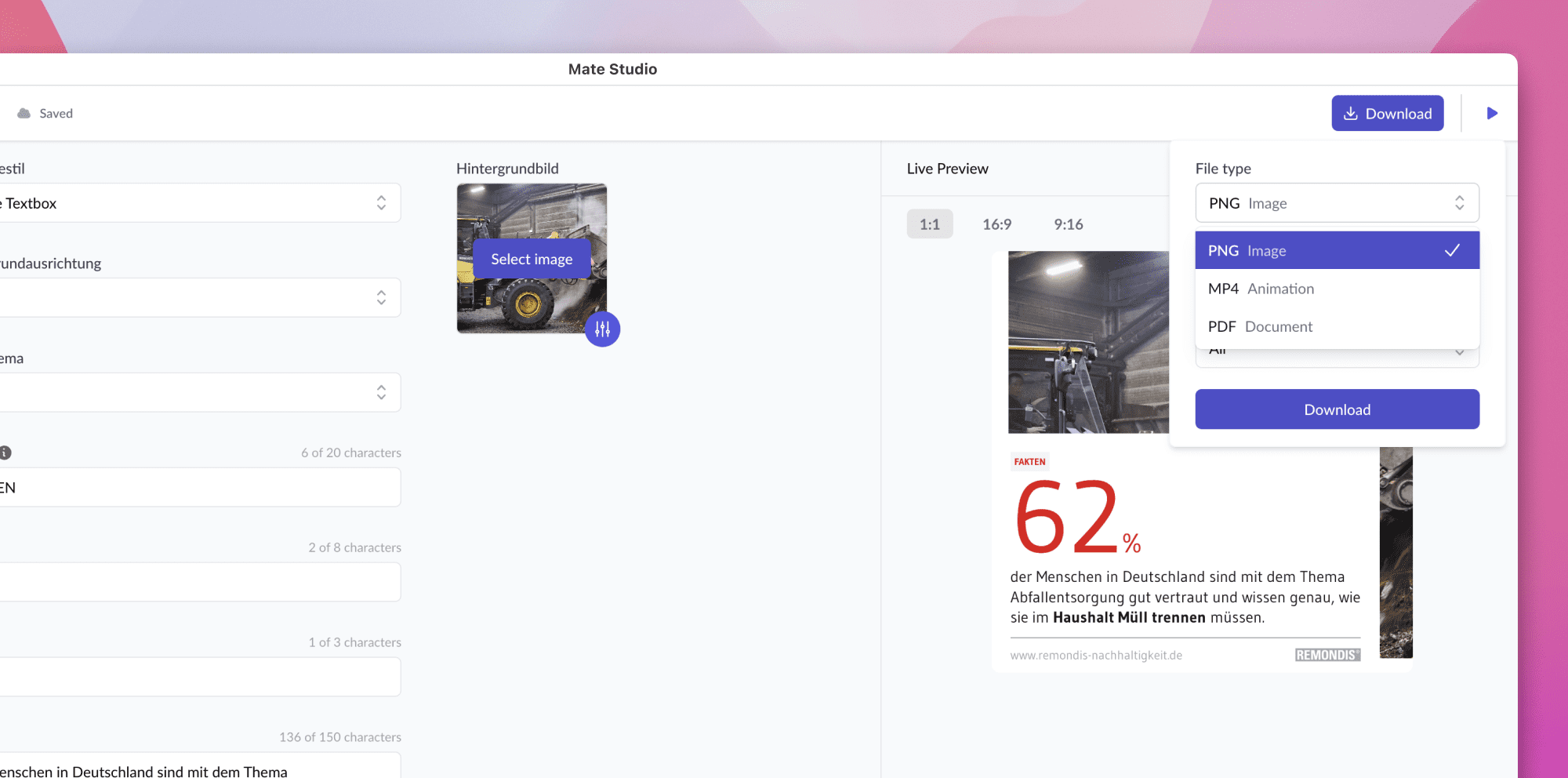Click the FAKTEN tag in preview
The width and height of the screenshot is (1568, 778).
(1029, 462)
